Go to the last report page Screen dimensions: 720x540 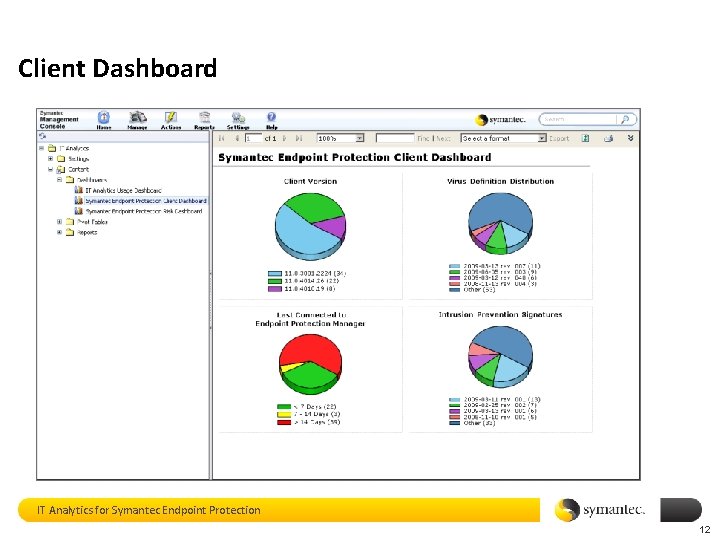299,138
